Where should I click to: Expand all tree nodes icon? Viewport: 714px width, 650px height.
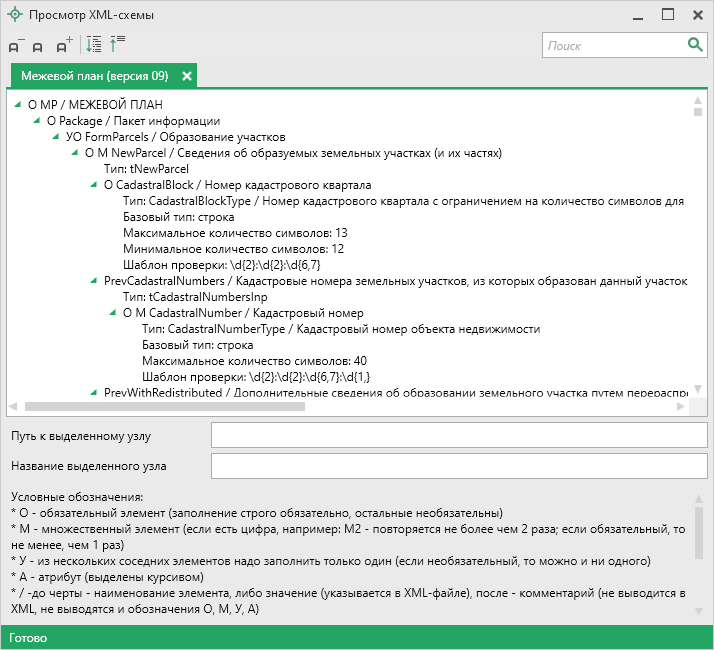[x=94, y=44]
